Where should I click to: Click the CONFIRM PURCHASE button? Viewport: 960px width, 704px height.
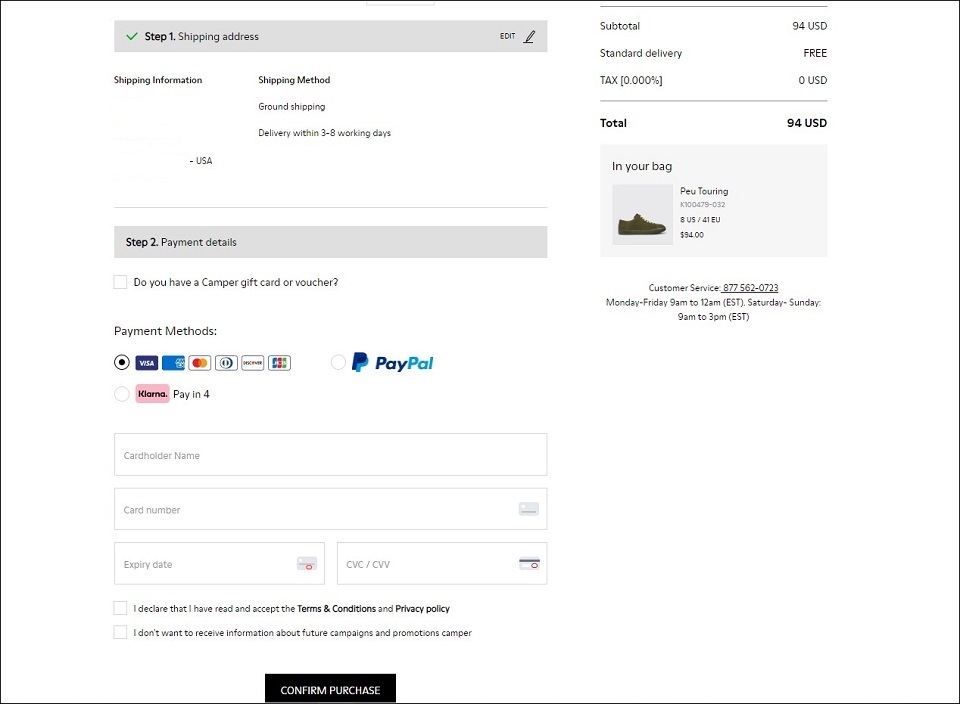331,689
